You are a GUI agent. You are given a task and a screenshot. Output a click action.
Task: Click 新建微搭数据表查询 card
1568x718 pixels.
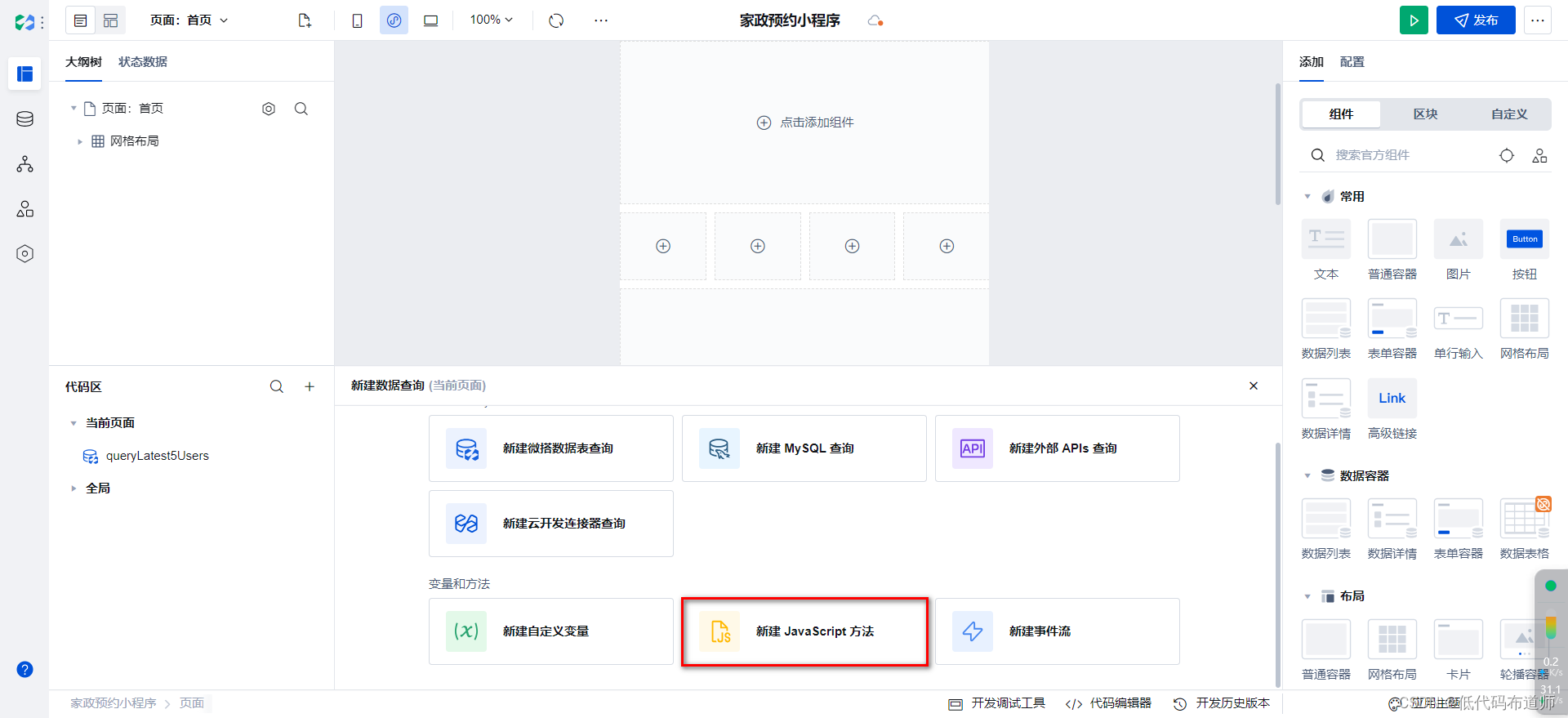pyautogui.click(x=551, y=448)
